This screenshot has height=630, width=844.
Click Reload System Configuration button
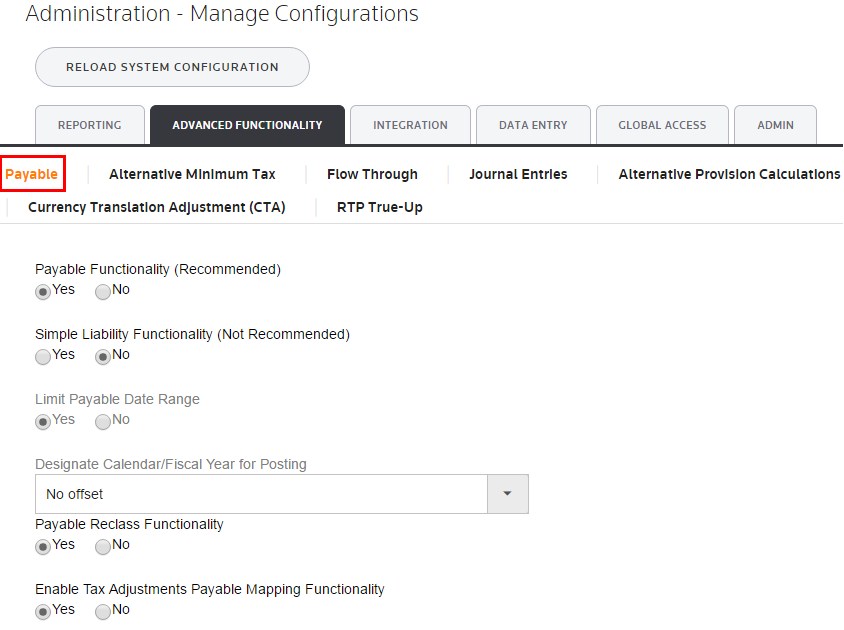tap(172, 67)
